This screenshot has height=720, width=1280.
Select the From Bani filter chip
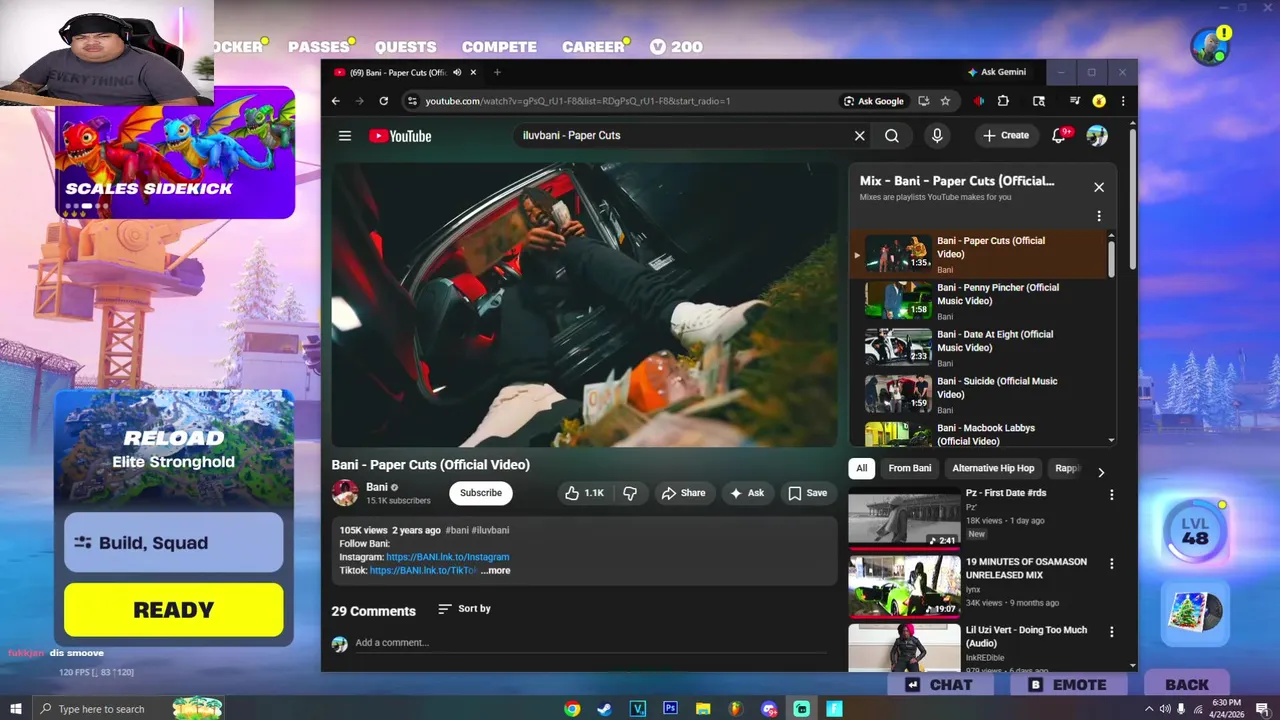[x=910, y=468]
